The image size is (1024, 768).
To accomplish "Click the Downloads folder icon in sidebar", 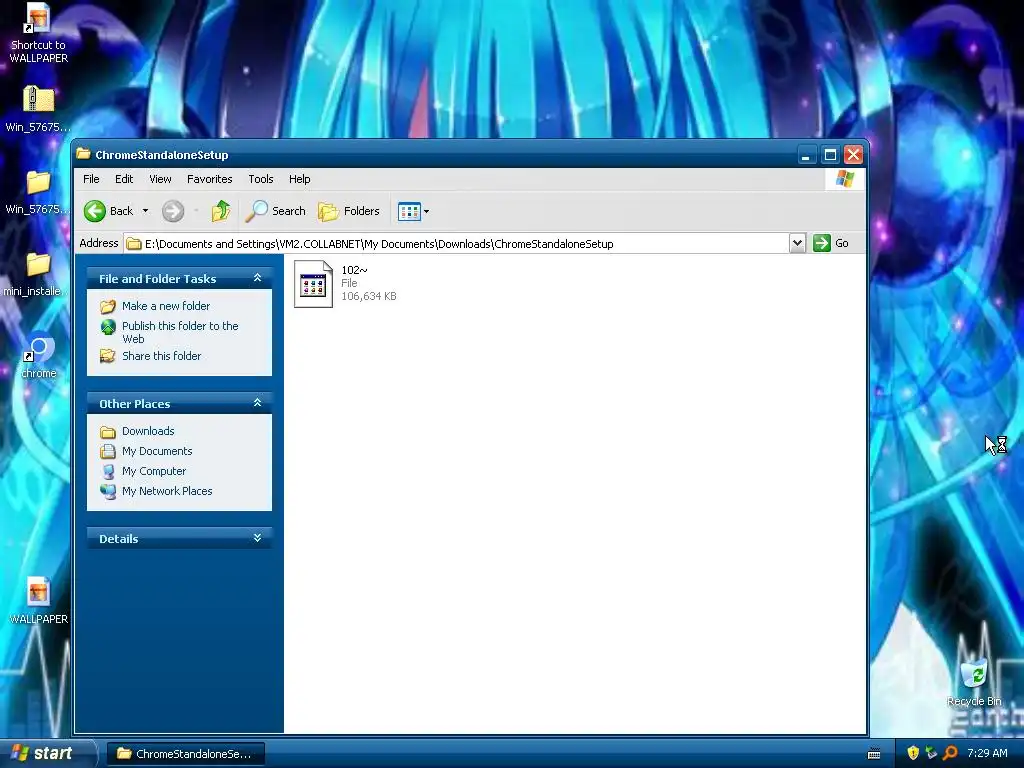I will pyautogui.click(x=108, y=432).
